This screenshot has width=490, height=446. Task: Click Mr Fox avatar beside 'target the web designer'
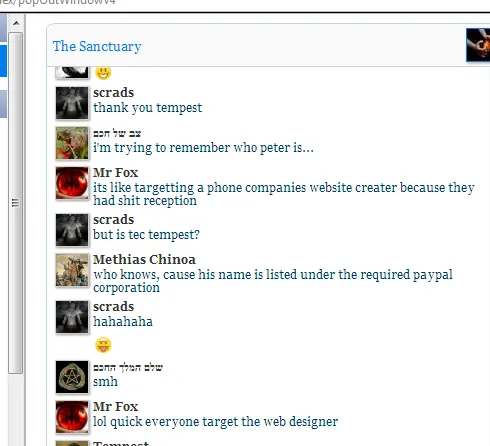pyautogui.click(x=72, y=417)
